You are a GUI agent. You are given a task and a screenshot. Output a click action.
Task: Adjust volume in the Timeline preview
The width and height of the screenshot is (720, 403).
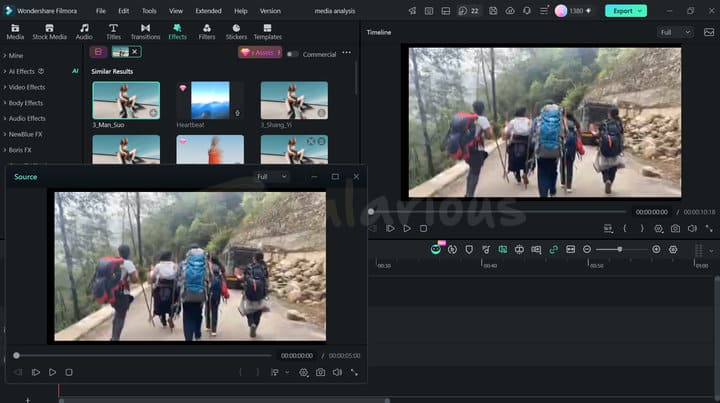click(692, 228)
